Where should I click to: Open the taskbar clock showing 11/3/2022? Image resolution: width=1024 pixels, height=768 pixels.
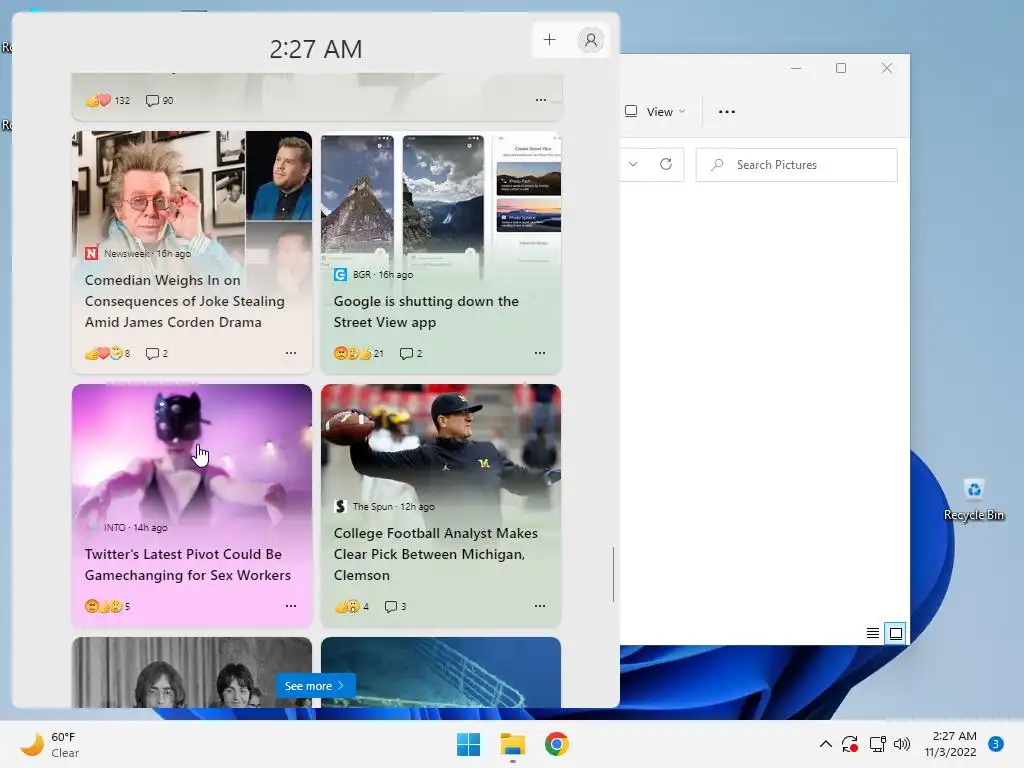tap(951, 744)
